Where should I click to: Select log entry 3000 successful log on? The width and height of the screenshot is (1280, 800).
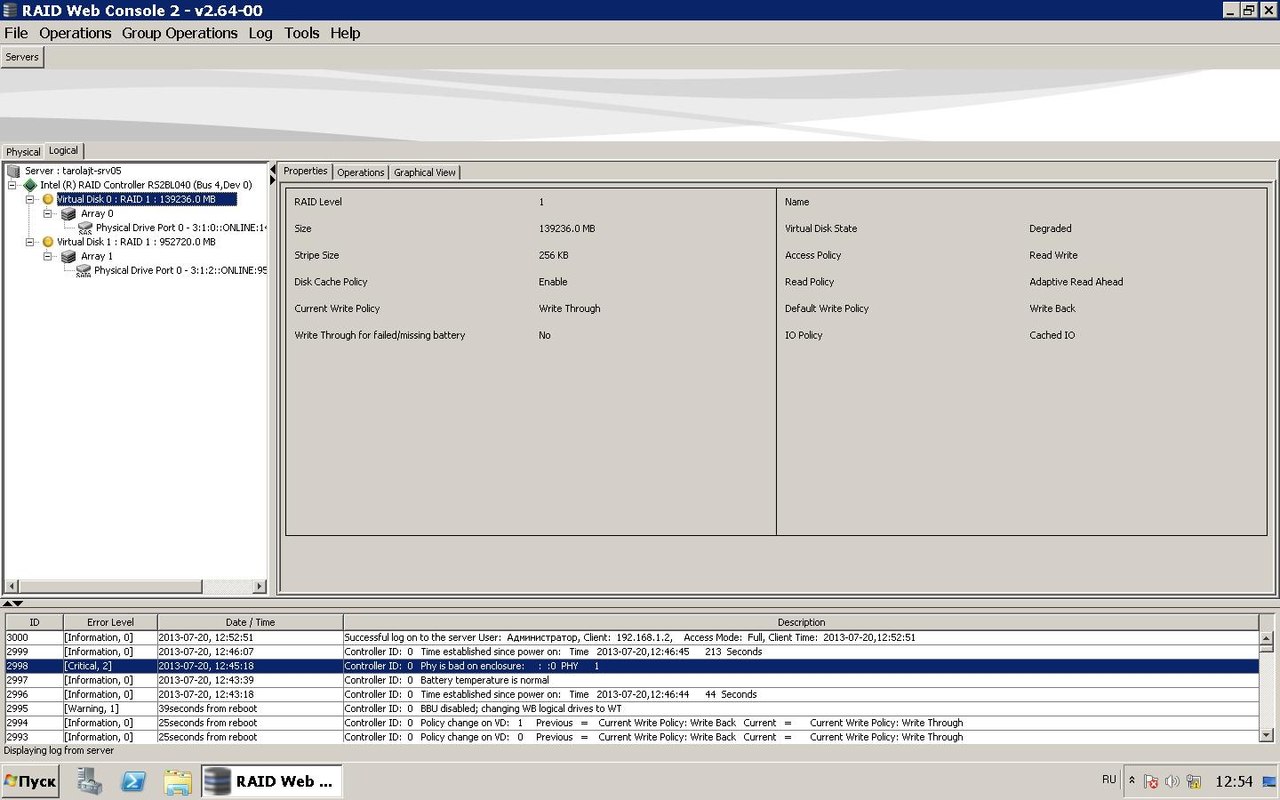click(631, 637)
